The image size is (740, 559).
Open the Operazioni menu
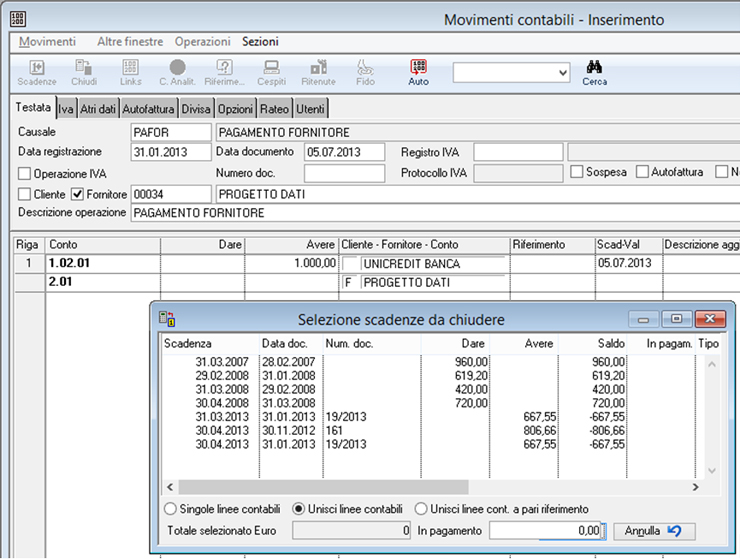[x=204, y=42]
